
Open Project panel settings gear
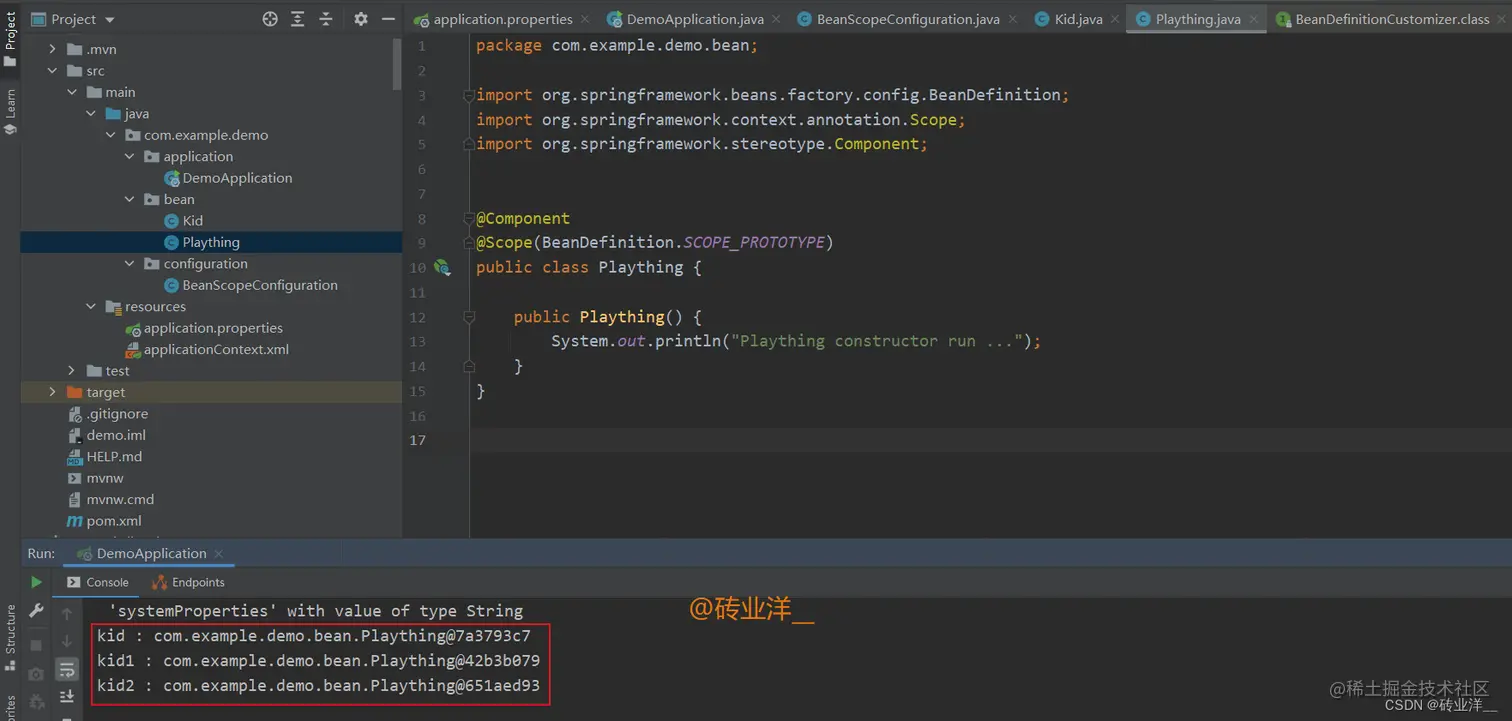[x=361, y=19]
